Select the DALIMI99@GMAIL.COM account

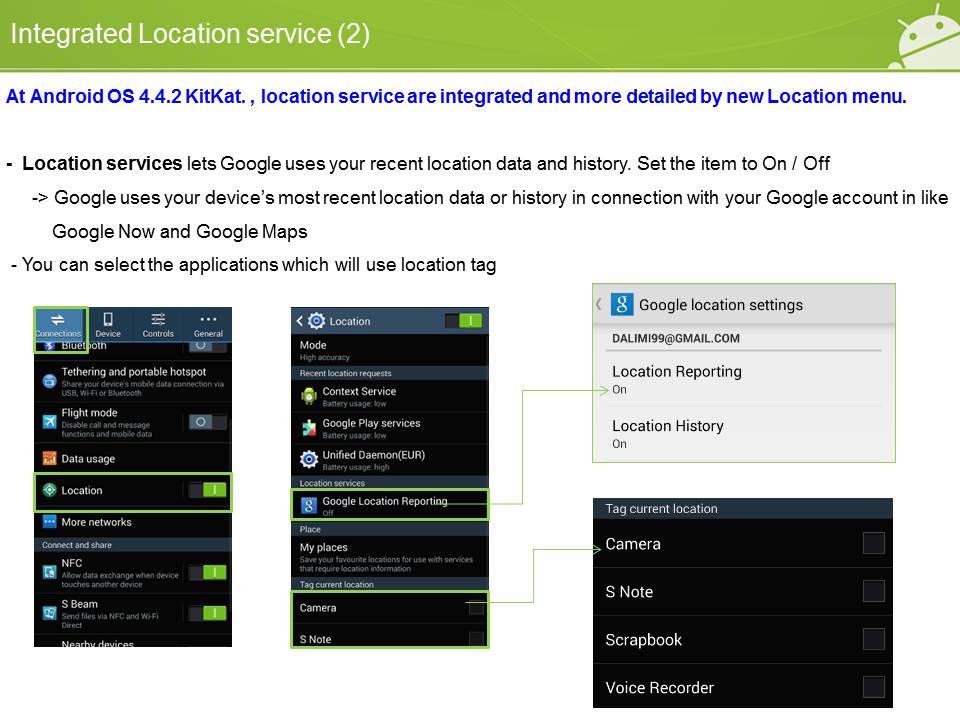click(675, 338)
